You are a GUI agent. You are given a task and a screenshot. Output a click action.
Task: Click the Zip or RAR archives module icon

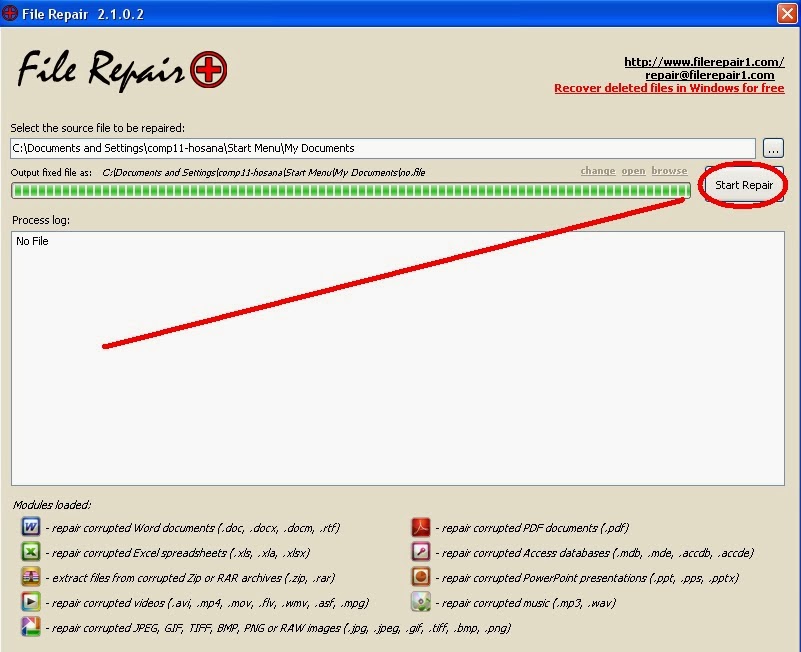(31, 576)
